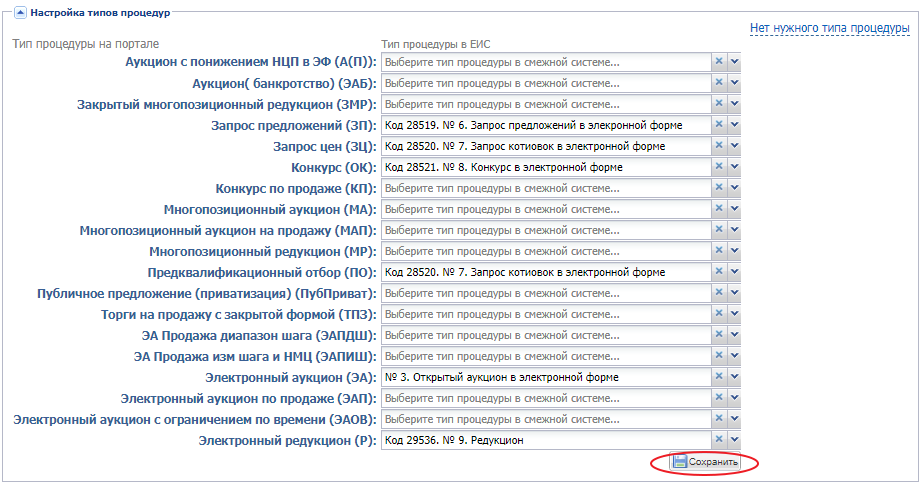The image size is (921, 484).
Task: Clear the Запрос цен (ЗЦ) selection using X
Action: (x=718, y=146)
